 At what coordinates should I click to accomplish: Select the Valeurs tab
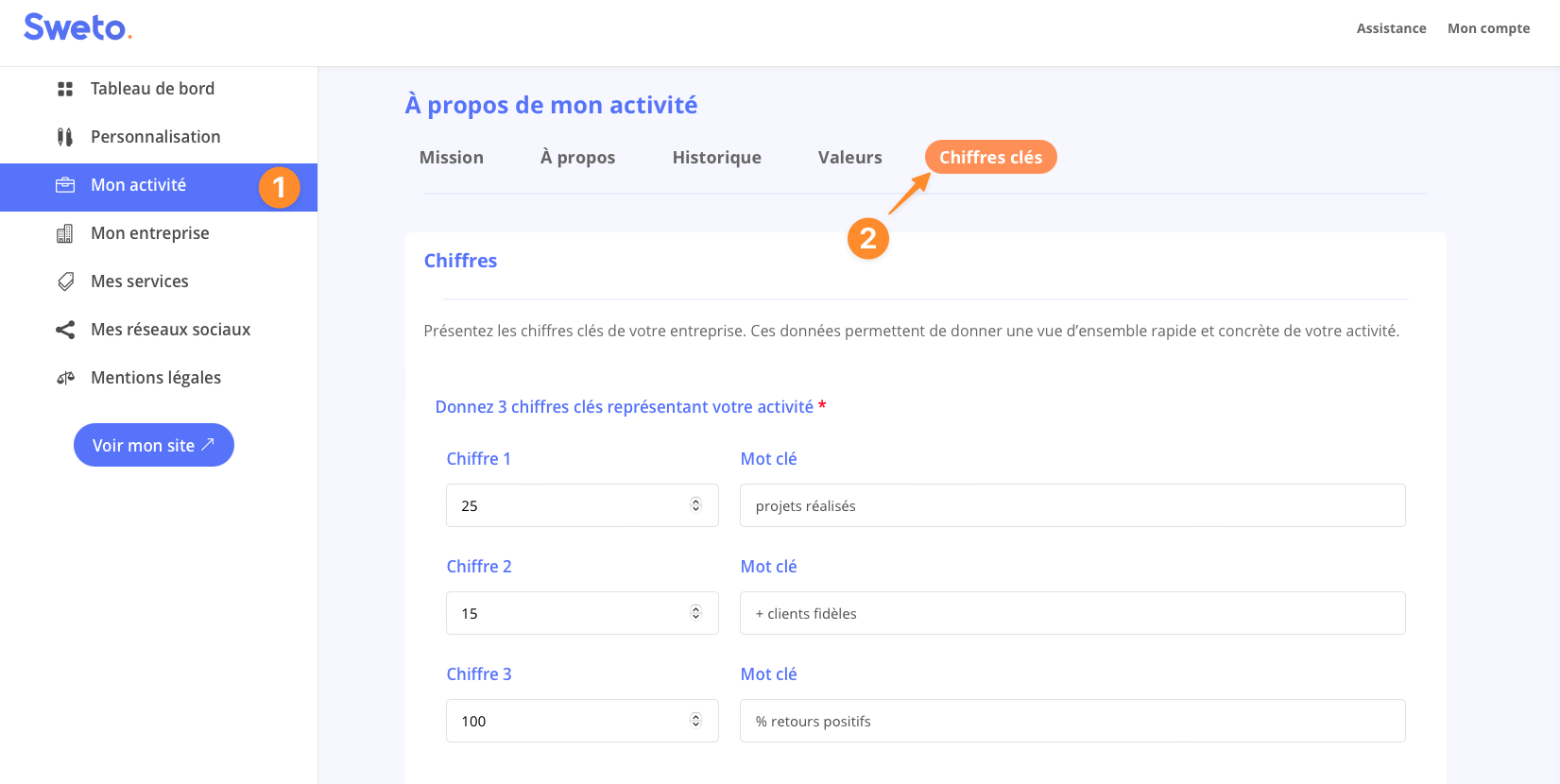pos(849,158)
